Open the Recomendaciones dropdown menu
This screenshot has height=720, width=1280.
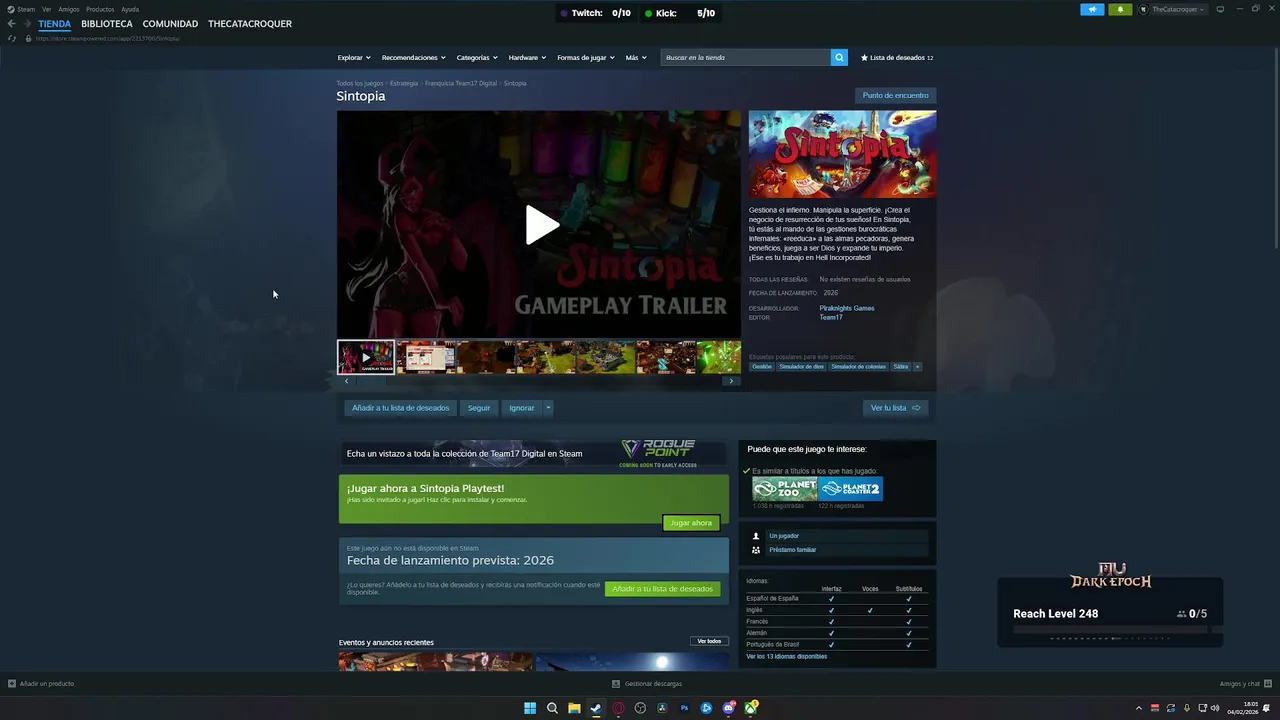(413, 58)
